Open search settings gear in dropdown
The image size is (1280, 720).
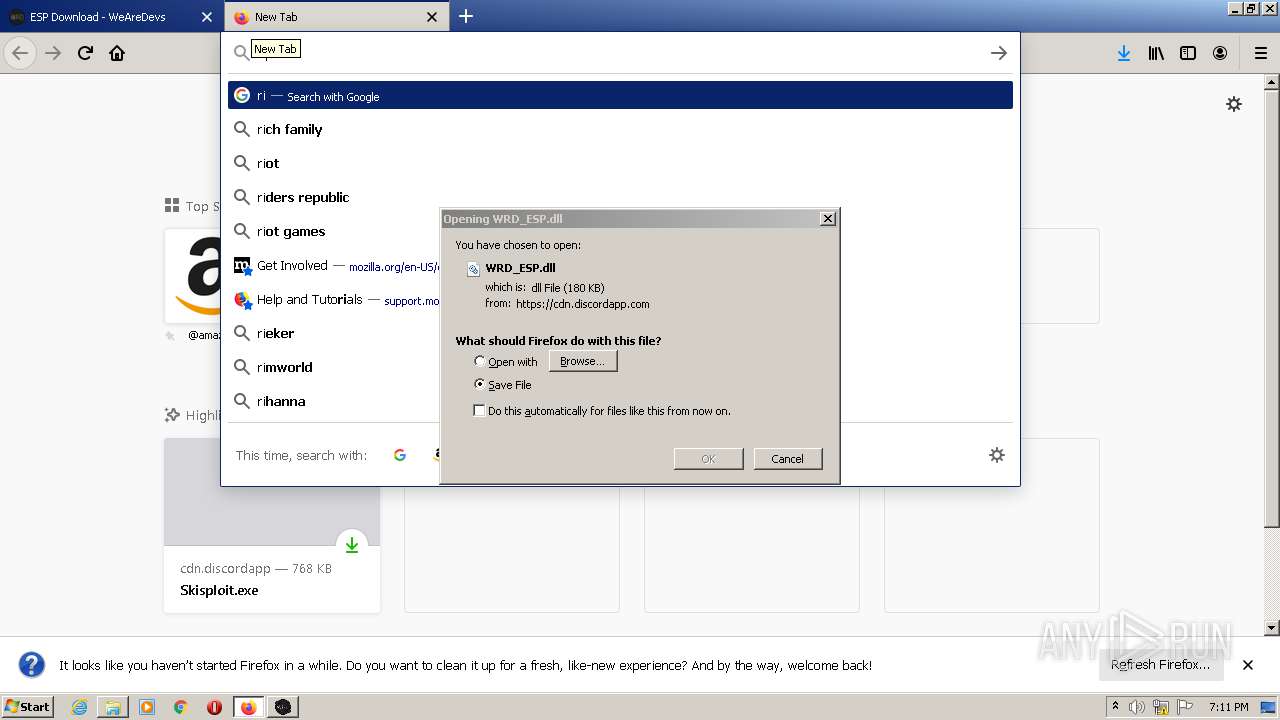(997, 455)
